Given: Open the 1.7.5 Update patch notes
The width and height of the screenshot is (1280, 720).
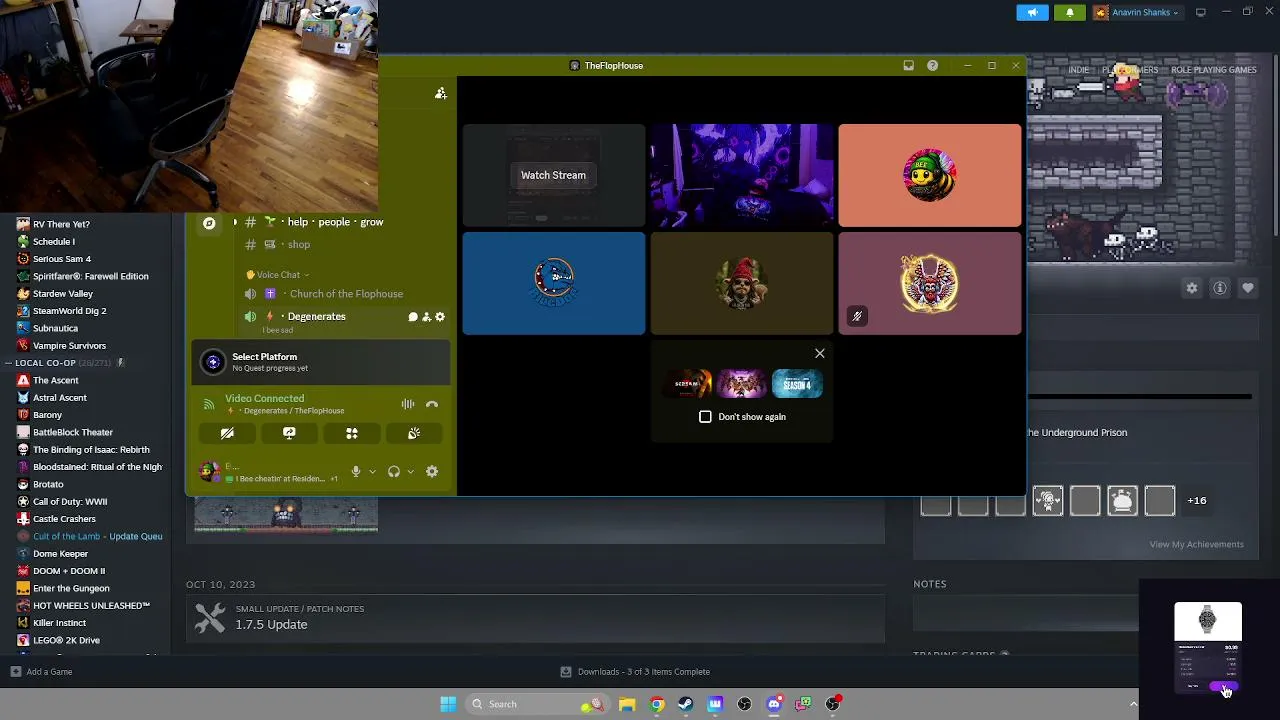Looking at the screenshot, I should [x=535, y=618].
